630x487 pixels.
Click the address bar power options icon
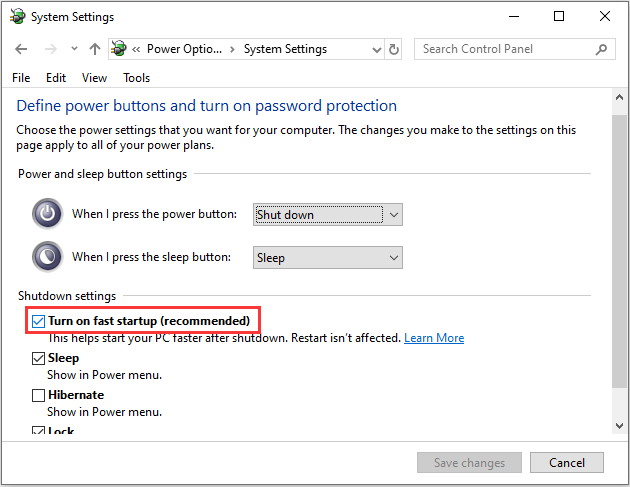[x=119, y=49]
